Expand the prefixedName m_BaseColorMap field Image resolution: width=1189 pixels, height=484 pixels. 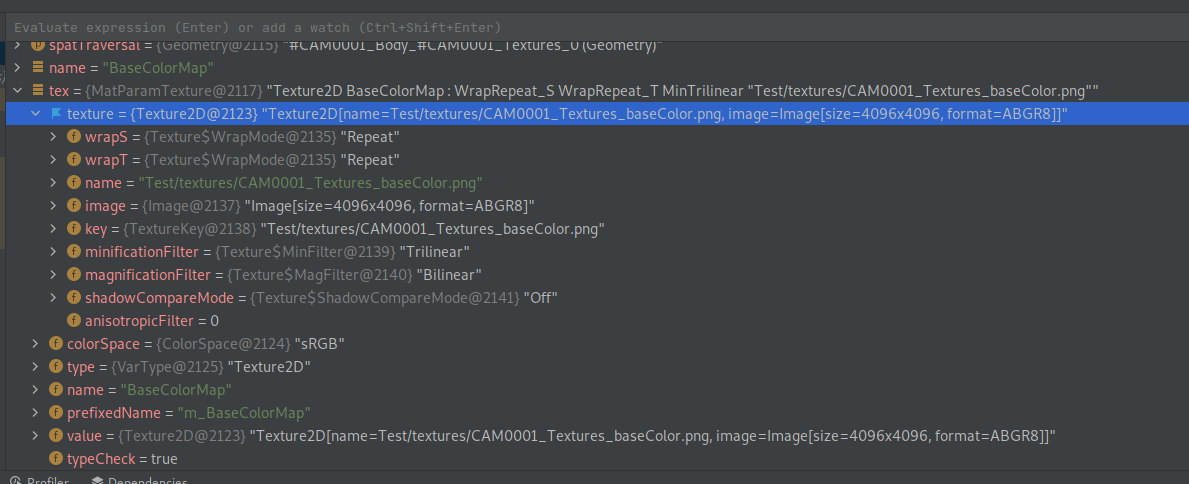[35, 413]
